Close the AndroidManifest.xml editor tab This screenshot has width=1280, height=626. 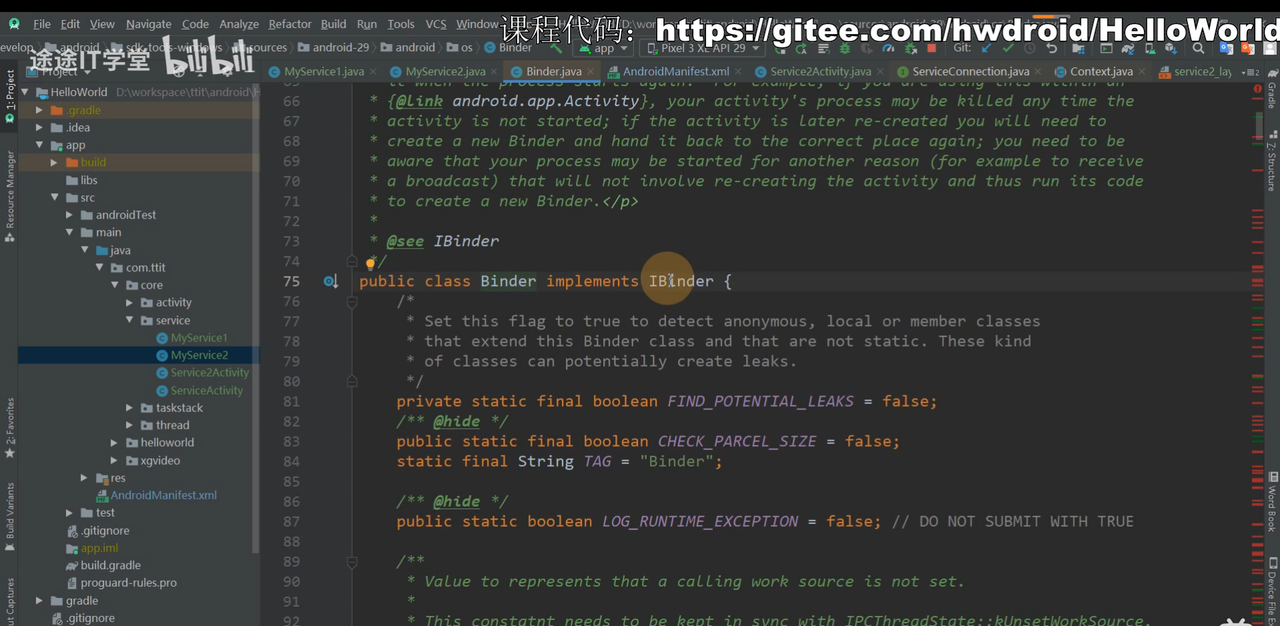coord(738,72)
